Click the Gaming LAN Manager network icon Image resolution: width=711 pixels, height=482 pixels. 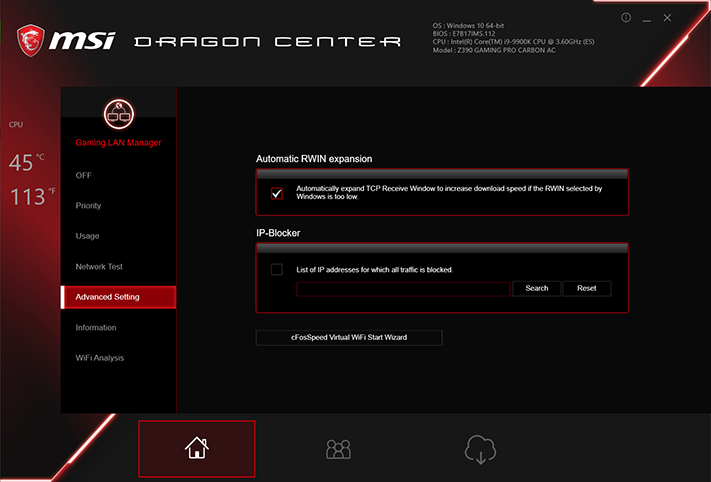pos(119,114)
